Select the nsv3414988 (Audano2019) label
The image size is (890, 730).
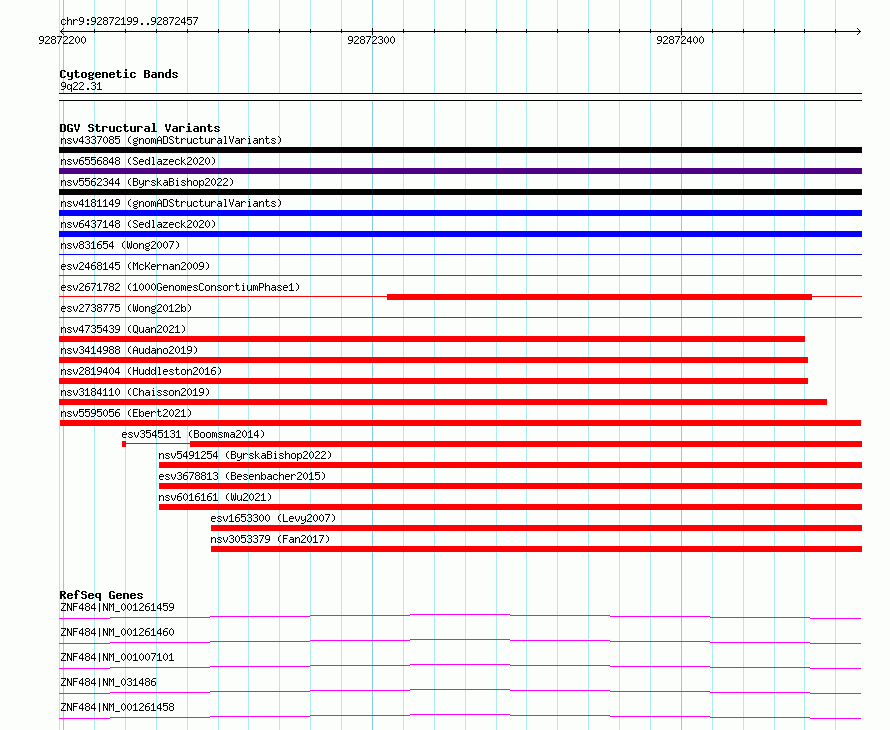coord(129,350)
